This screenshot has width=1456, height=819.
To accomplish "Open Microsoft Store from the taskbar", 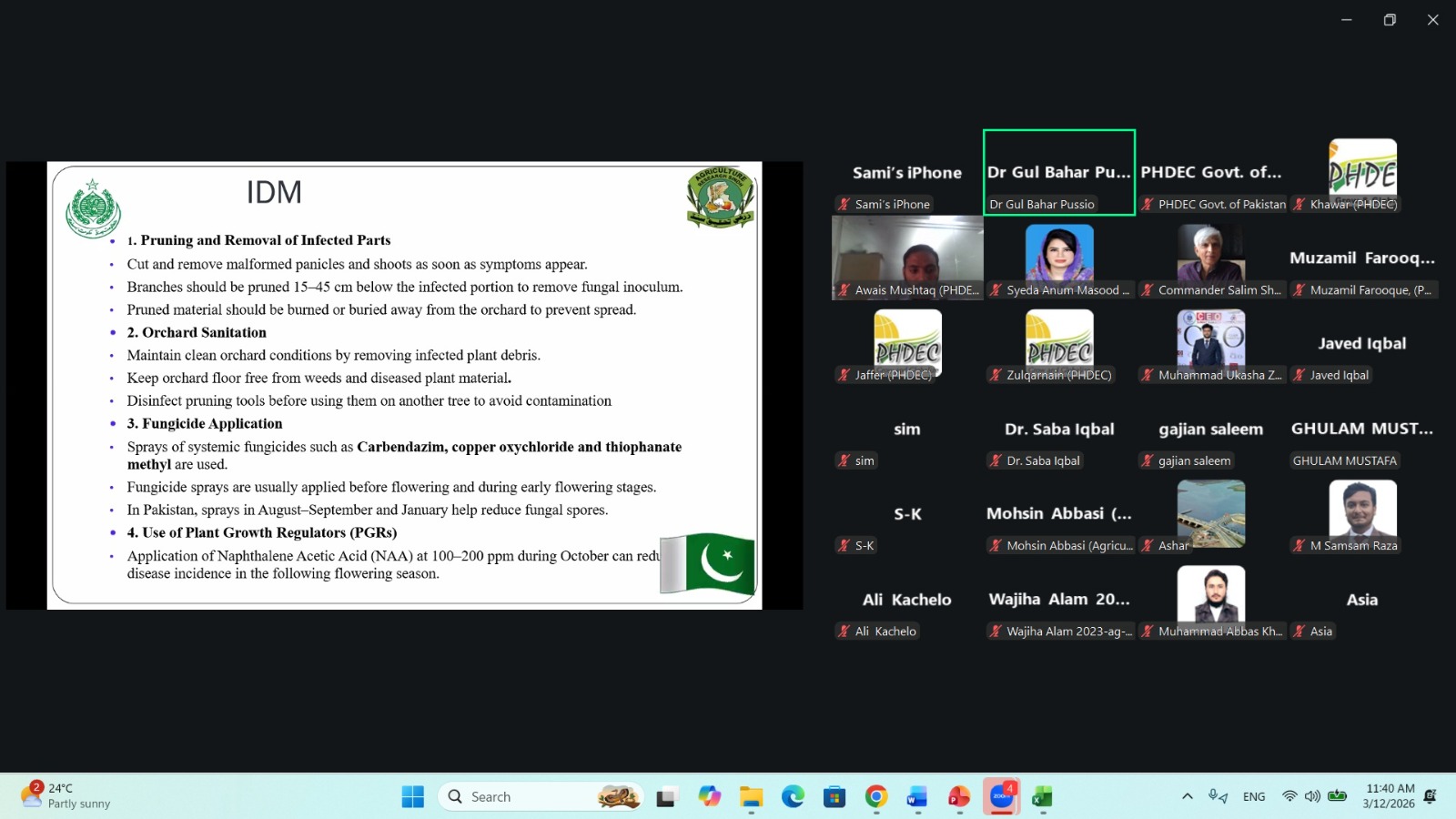I will pyautogui.click(x=834, y=797).
